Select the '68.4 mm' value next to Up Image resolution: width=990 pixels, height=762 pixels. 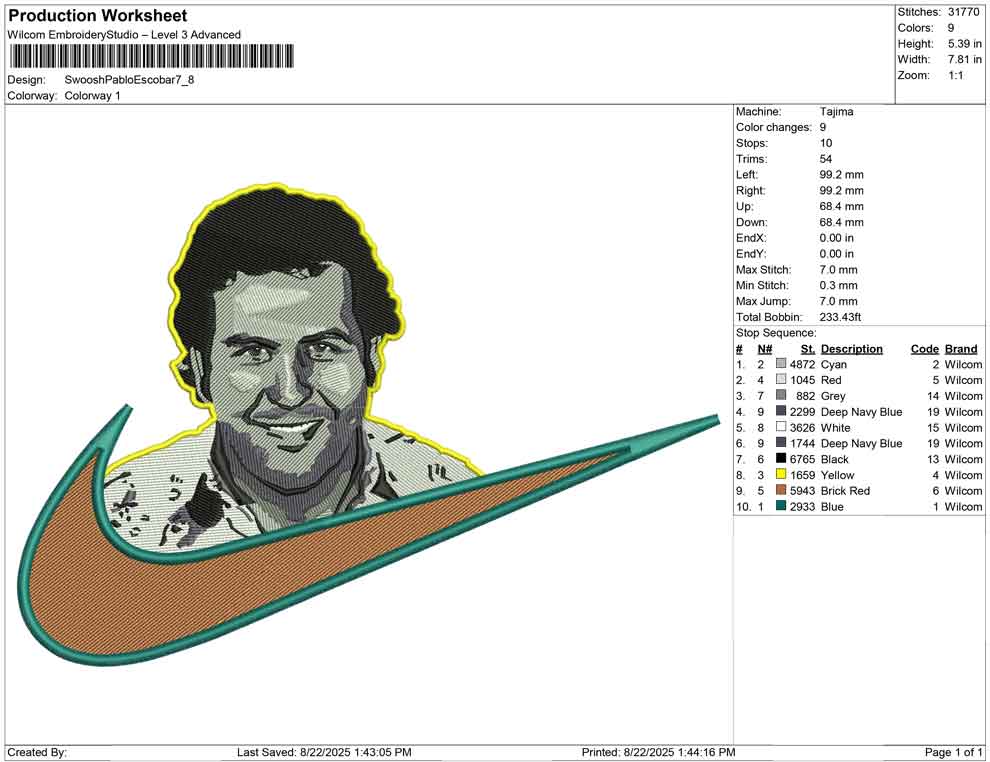point(842,206)
